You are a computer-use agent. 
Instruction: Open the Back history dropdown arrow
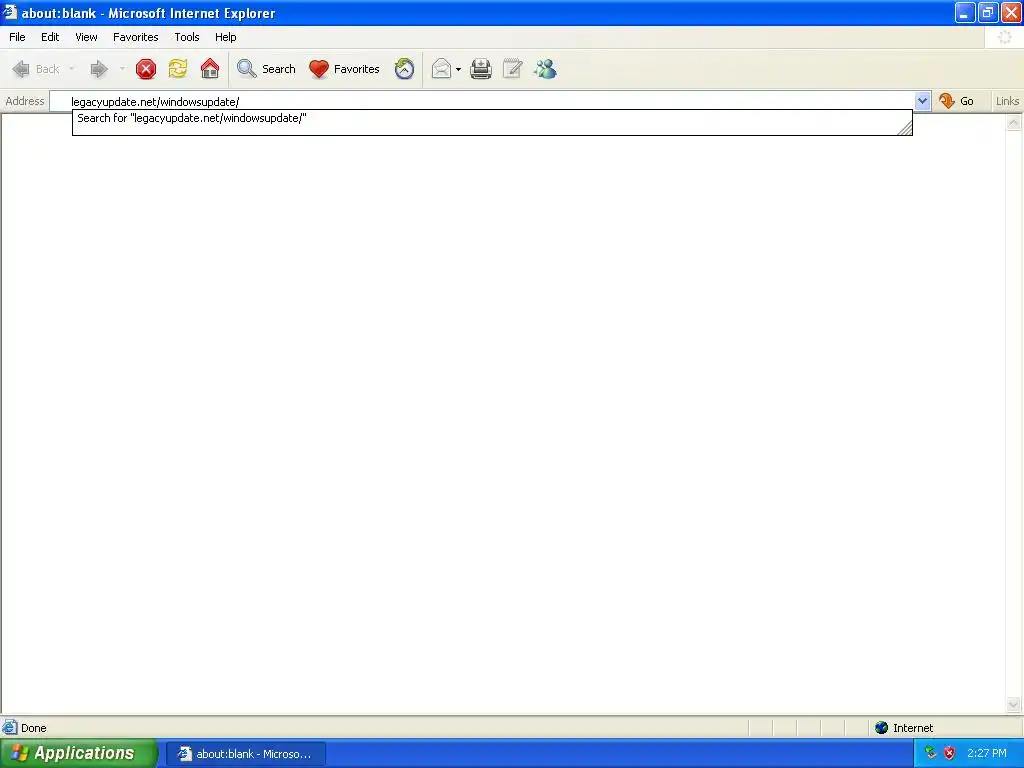(71, 69)
